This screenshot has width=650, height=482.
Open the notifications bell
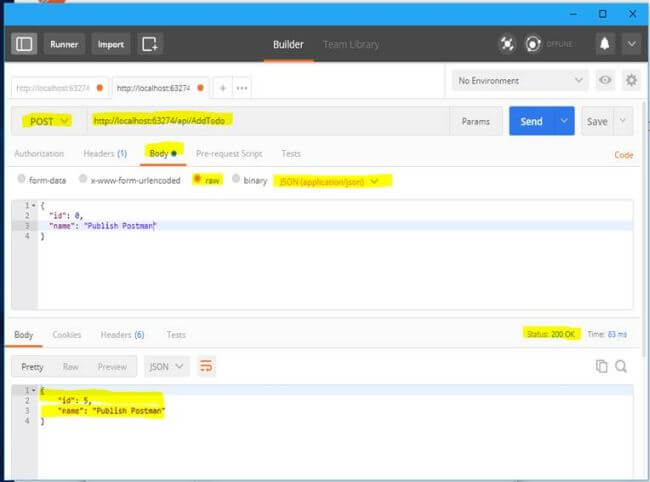[605, 44]
